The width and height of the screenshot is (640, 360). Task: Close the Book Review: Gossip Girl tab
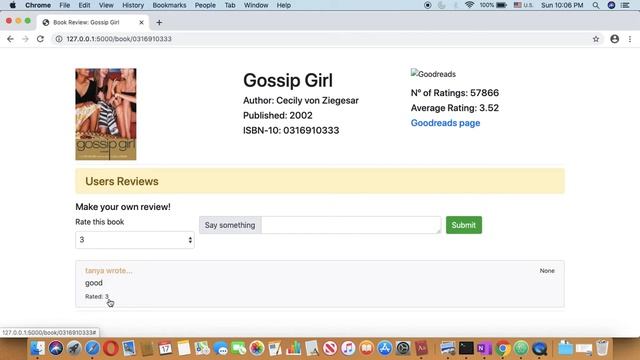coord(141,22)
